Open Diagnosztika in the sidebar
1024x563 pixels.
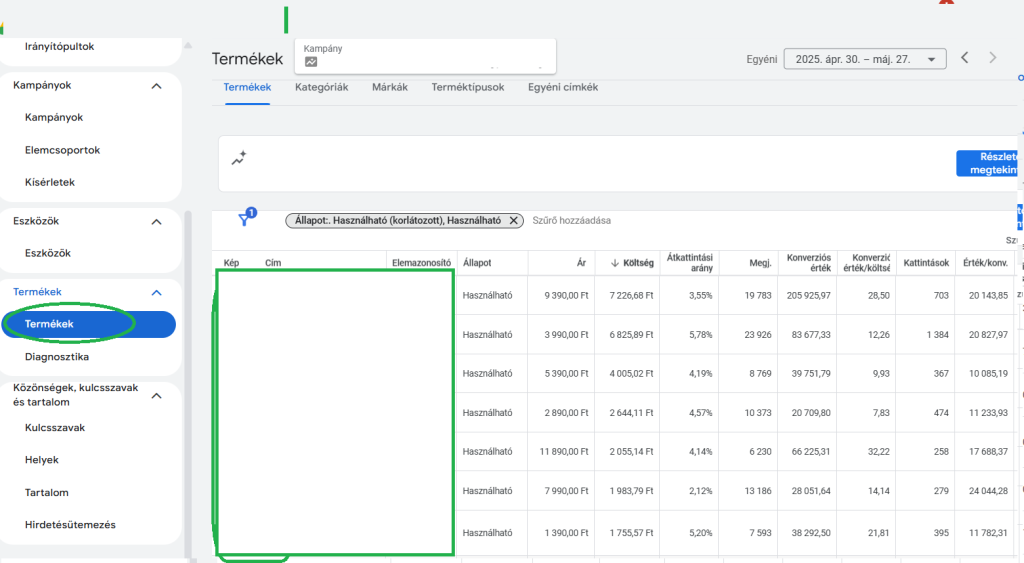pyautogui.click(x=57, y=357)
